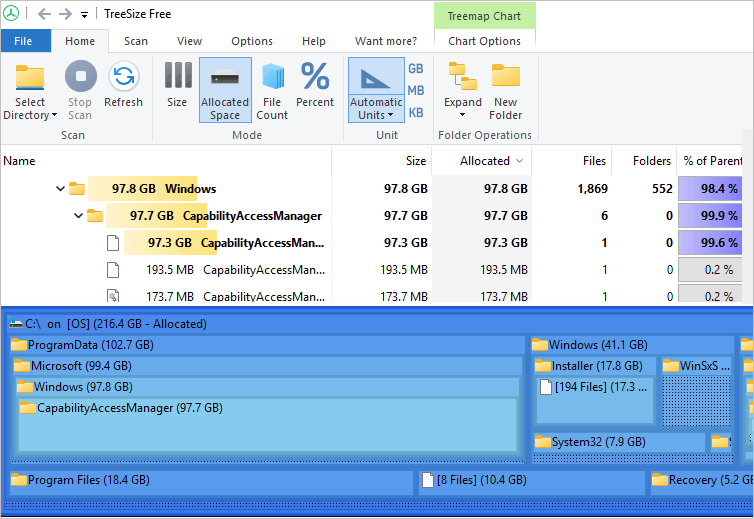Screen dimensions: 754x519
Task: Set unit to GB
Action: (416, 69)
